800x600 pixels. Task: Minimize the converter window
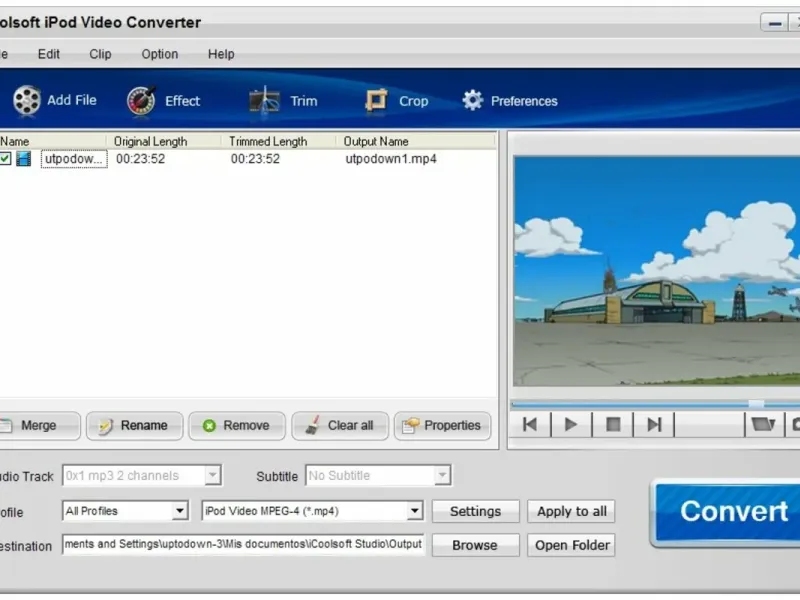point(775,23)
